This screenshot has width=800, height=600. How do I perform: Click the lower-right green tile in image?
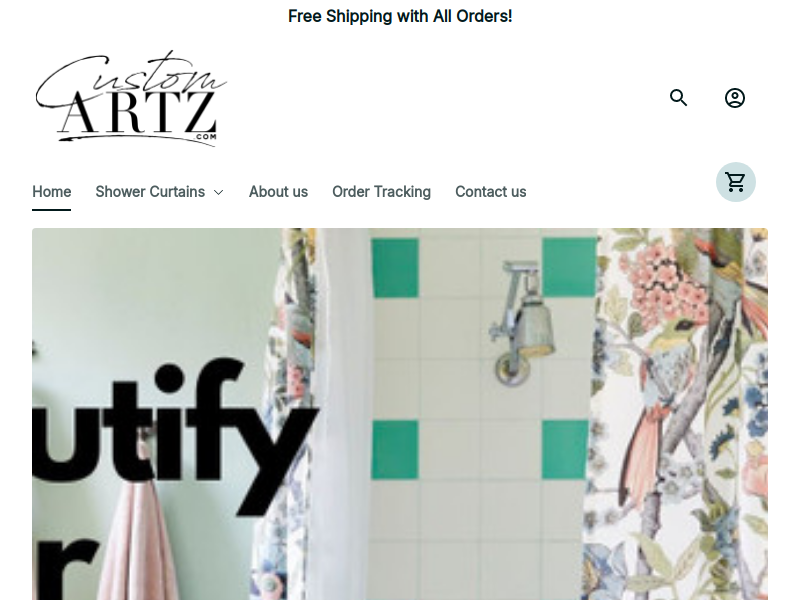coord(564,449)
